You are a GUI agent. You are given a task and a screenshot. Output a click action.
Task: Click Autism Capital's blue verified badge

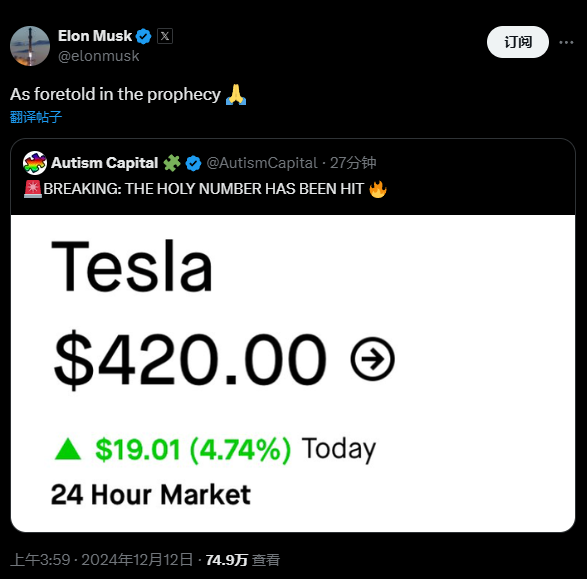tap(194, 163)
